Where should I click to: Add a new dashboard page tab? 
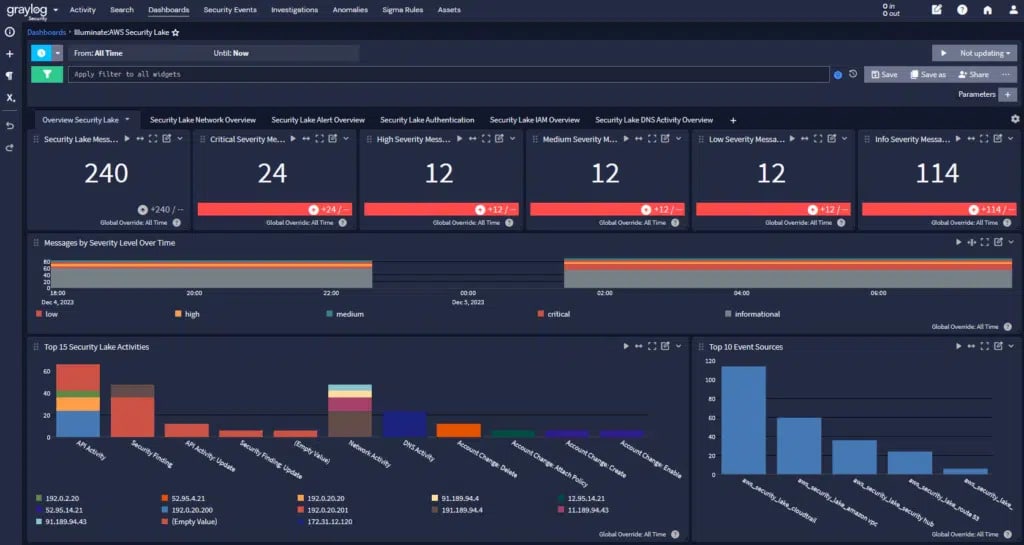[x=733, y=120]
